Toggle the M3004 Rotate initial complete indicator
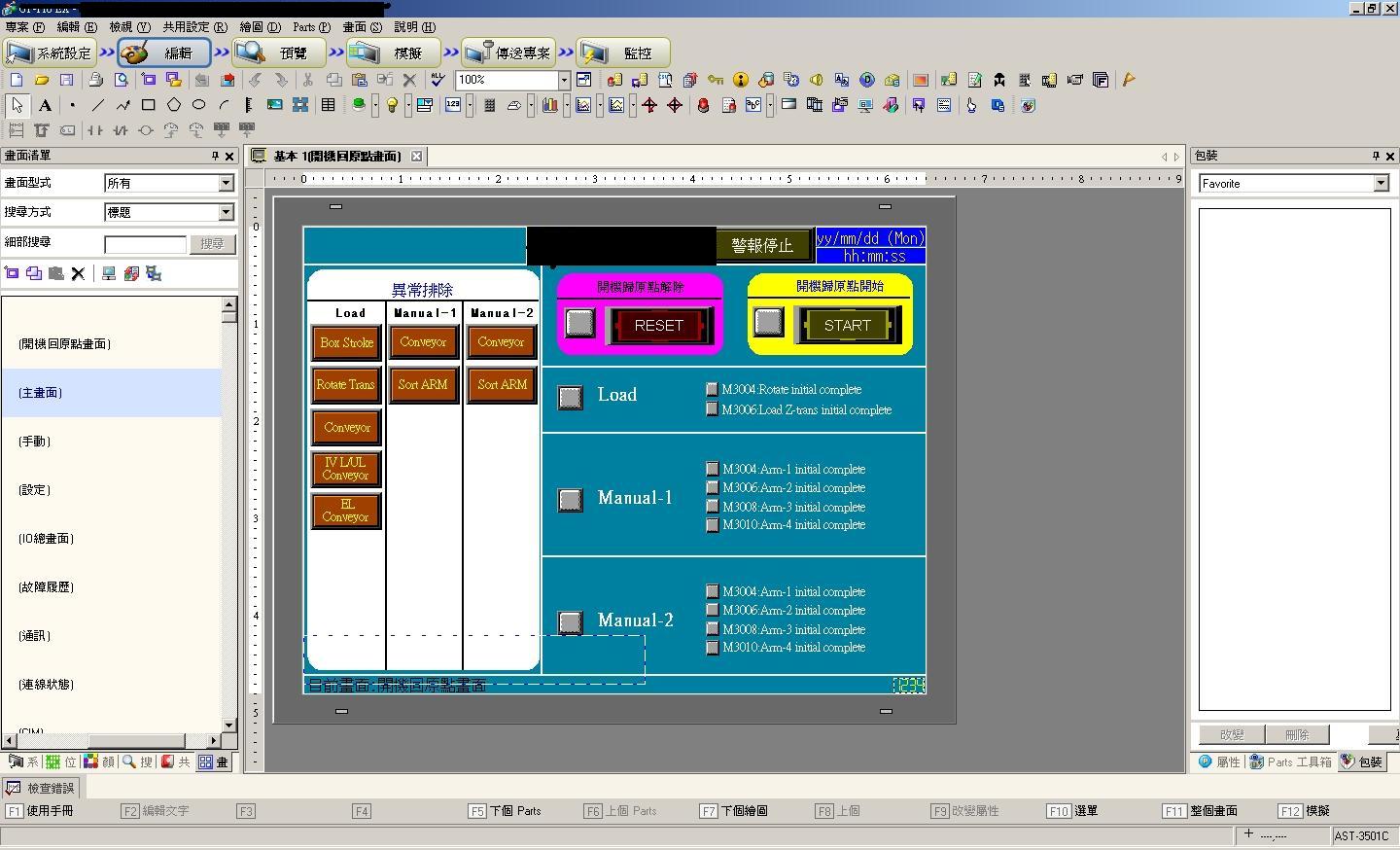Viewport: 1400px width, 850px height. click(x=712, y=389)
